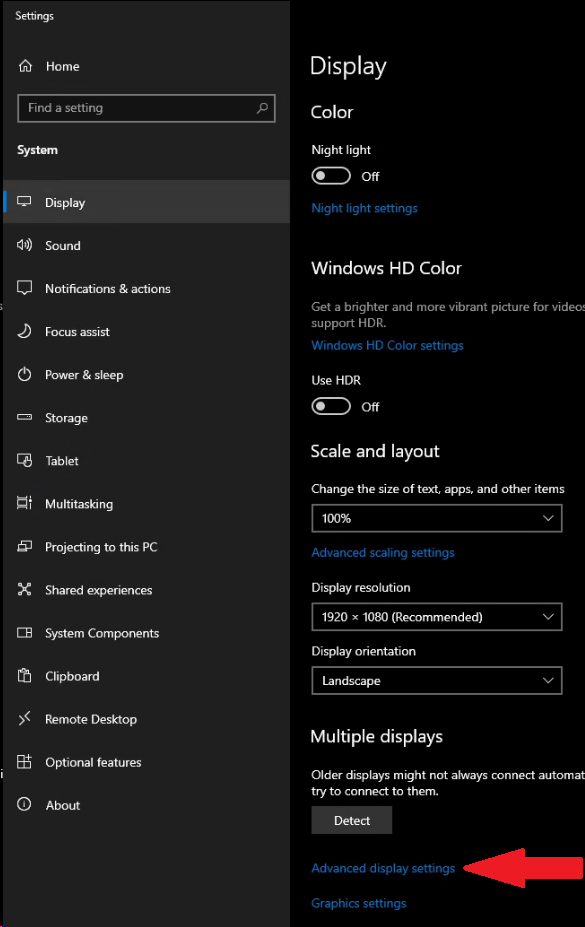Toggle the Use HDR switch
The width and height of the screenshot is (585, 927).
pyautogui.click(x=331, y=407)
